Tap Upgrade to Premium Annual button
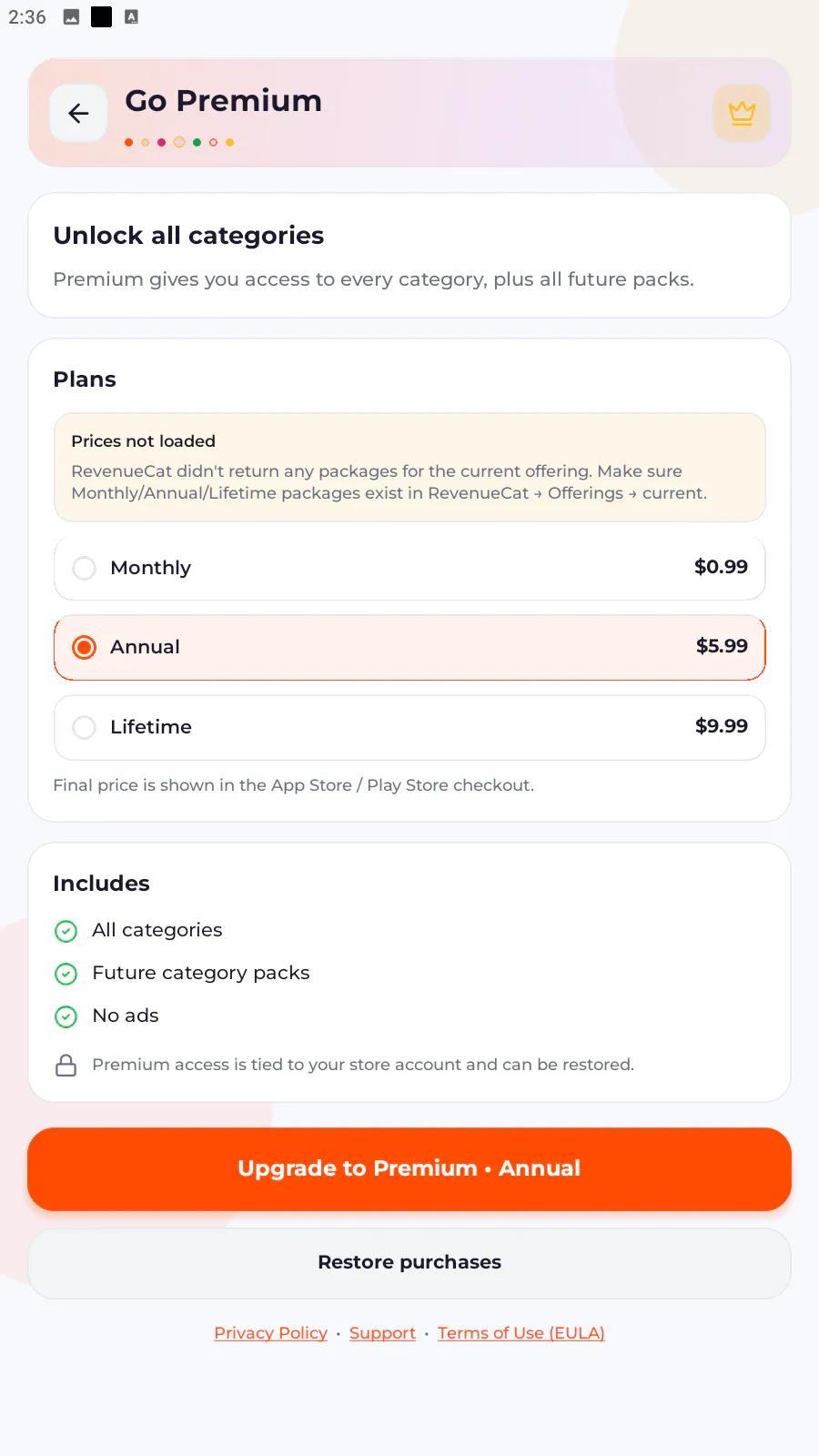819x1456 pixels. [409, 1168]
